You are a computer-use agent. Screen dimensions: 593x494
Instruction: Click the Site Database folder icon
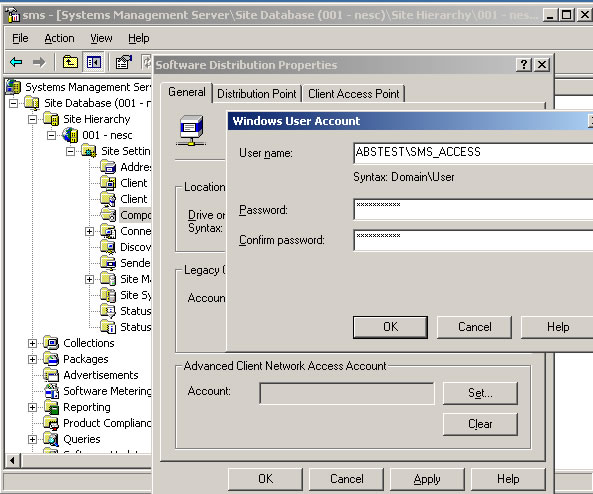pyautogui.click(x=32, y=103)
